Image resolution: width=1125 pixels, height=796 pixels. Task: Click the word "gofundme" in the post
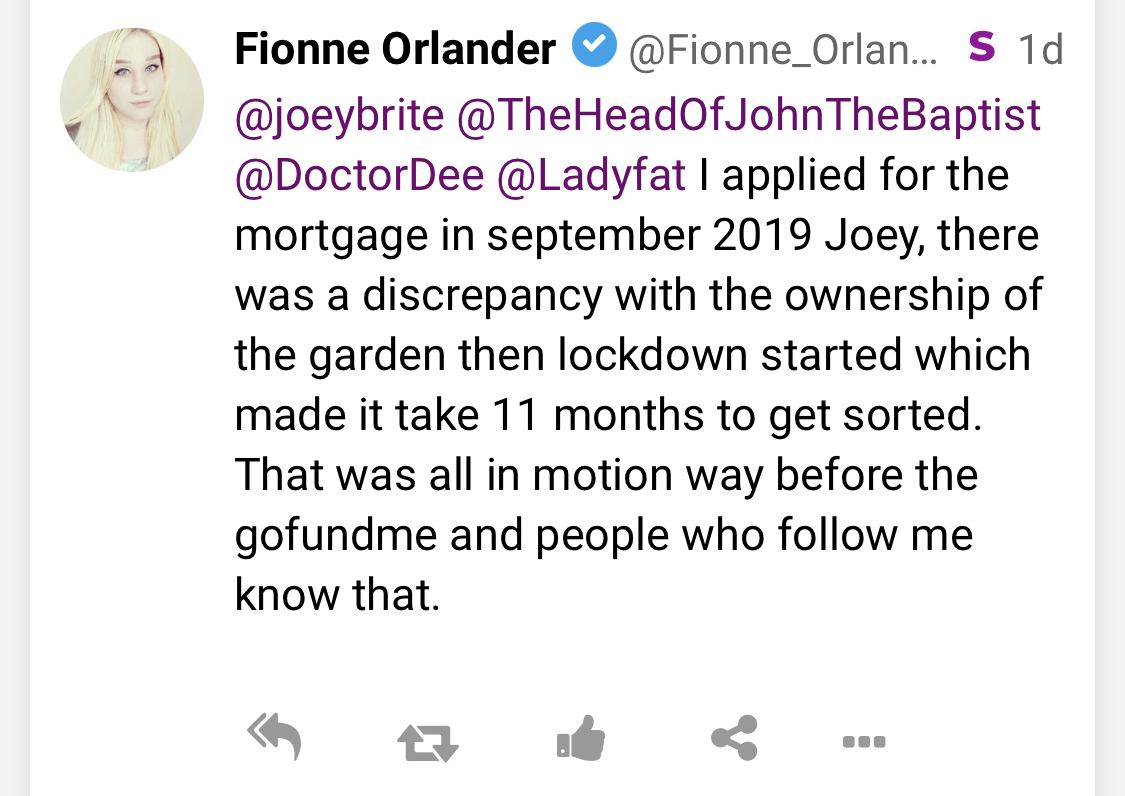coord(335,536)
